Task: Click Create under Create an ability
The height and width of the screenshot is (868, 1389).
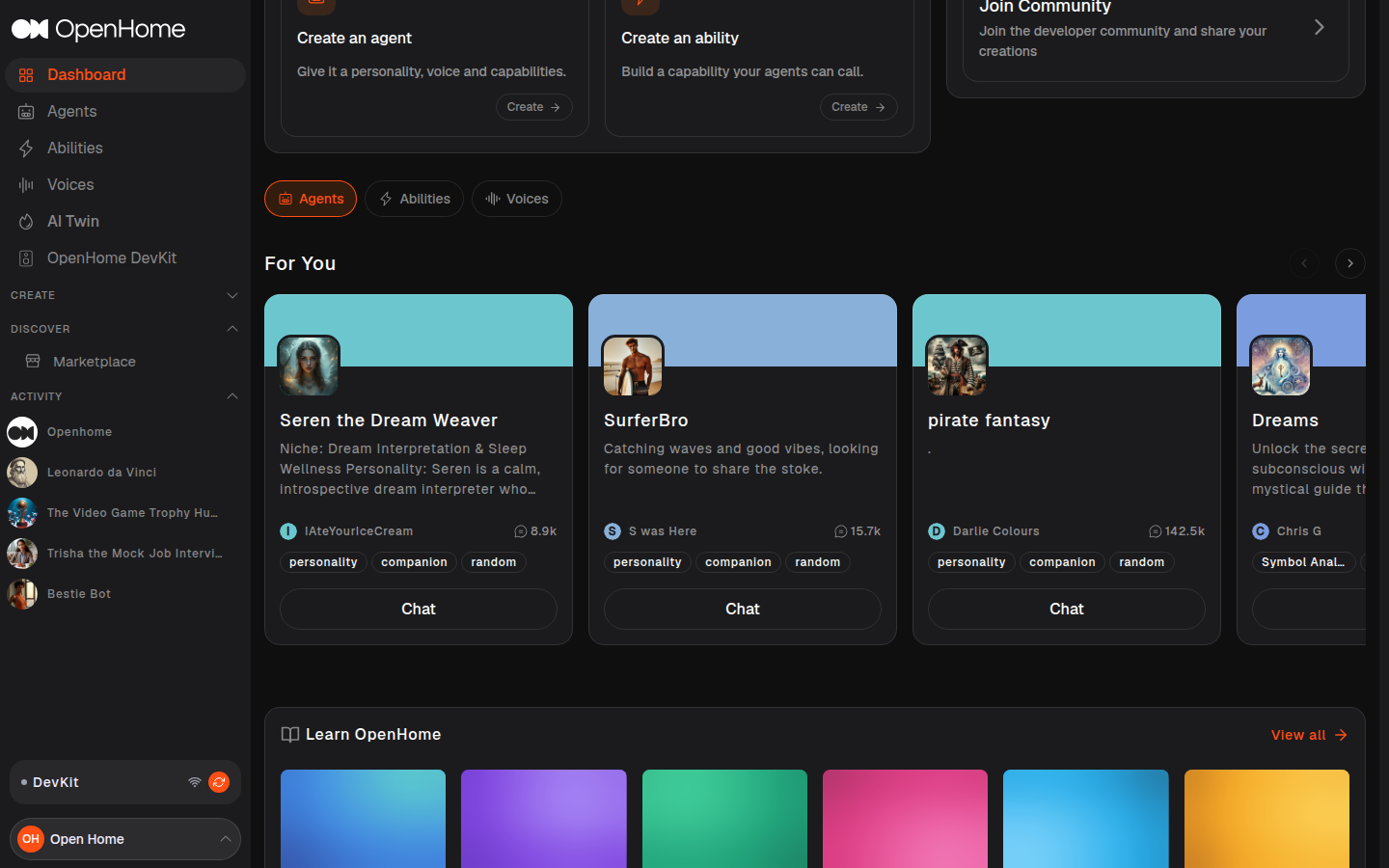Action: pos(858,107)
